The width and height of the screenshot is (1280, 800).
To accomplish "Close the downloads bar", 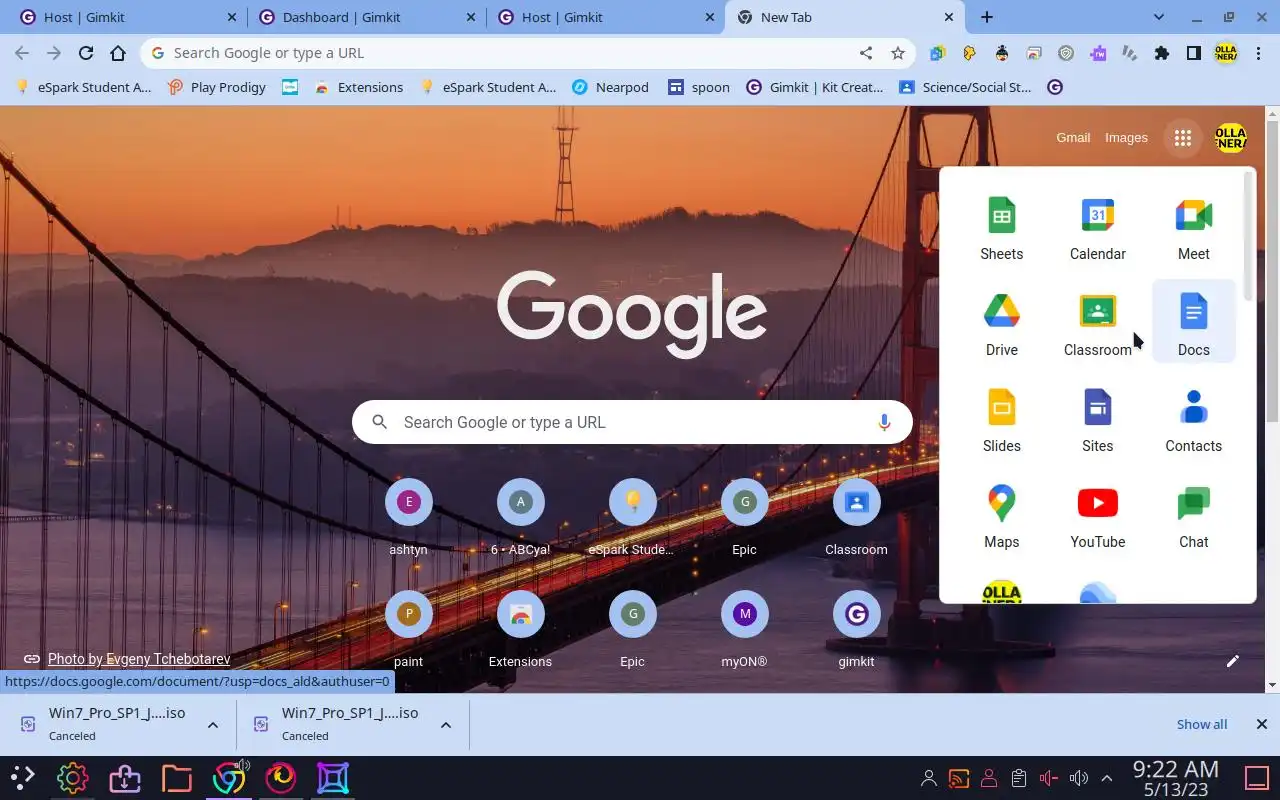I will click(x=1262, y=724).
